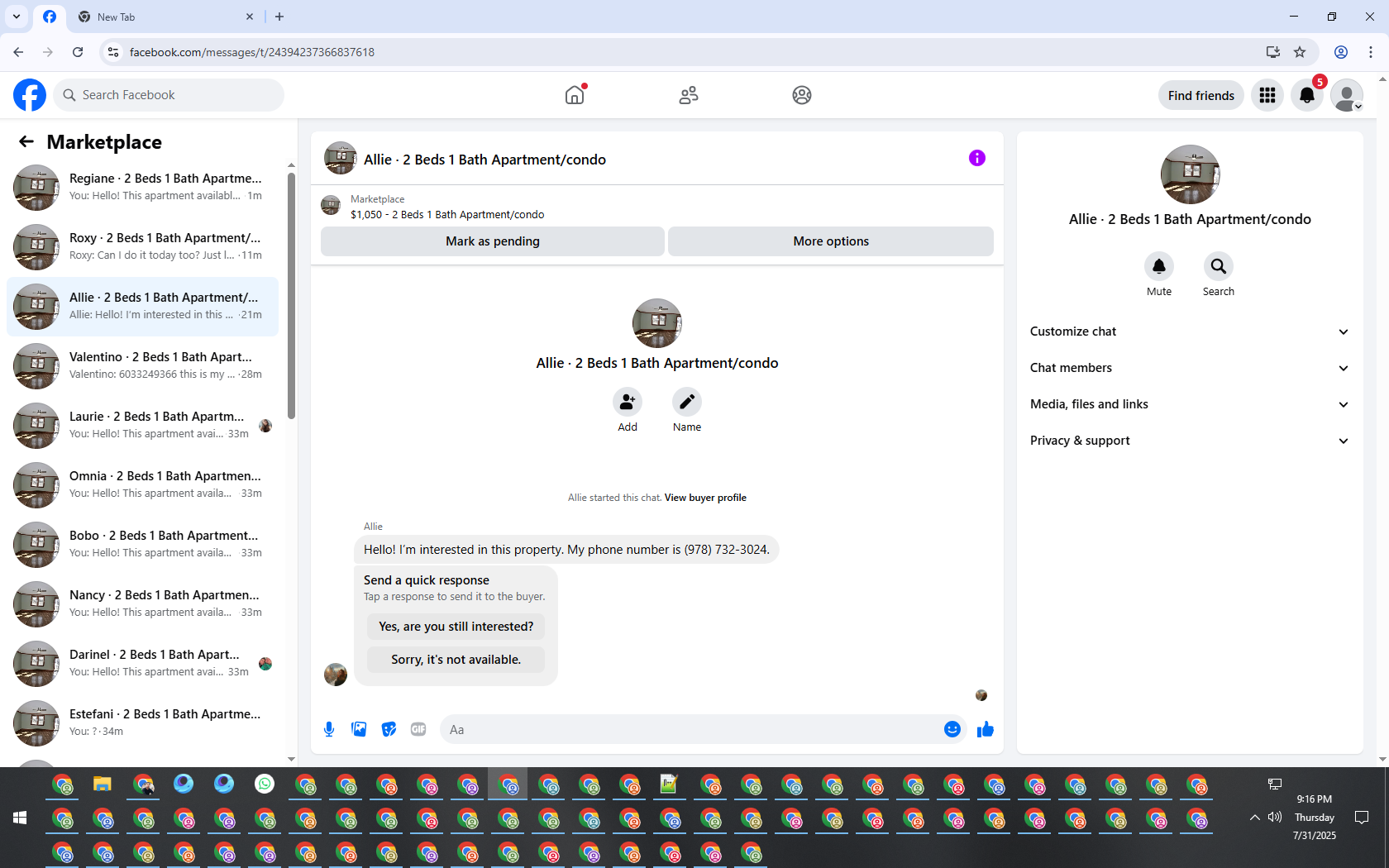Open the browser tab search dropdown
This screenshot has width=1389, height=868.
(x=17, y=17)
